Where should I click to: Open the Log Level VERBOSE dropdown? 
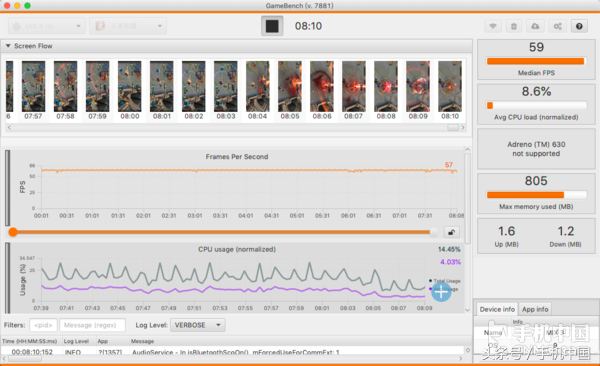click(x=197, y=325)
